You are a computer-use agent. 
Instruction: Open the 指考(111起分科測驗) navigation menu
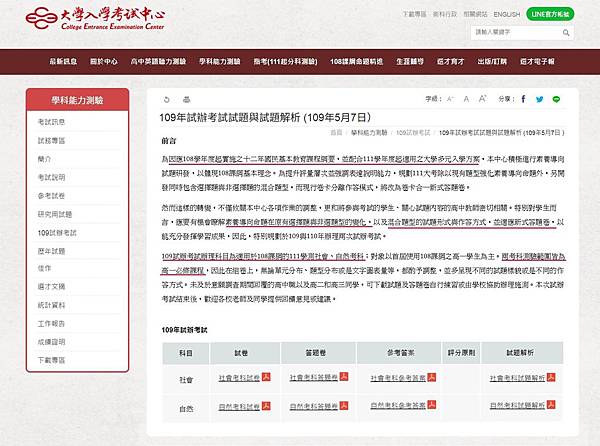[285, 62]
